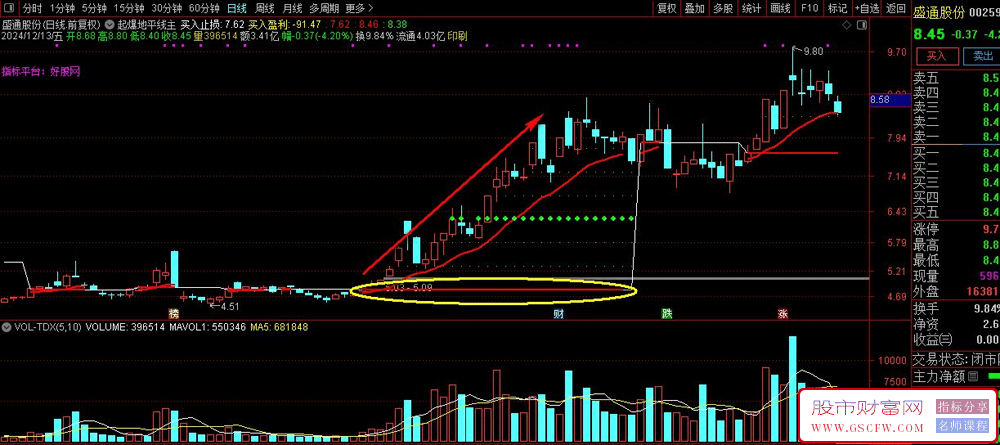Select the 1分钟 period tab
The image size is (1000, 445).
pyautogui.click(x=62, y=8)
